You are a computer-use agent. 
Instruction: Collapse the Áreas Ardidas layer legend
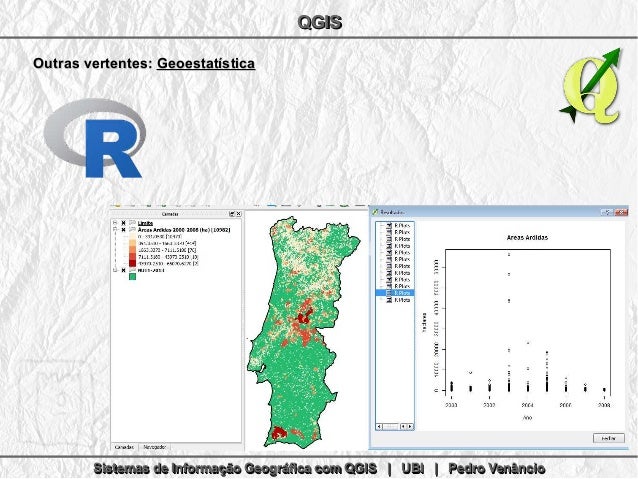[x=115, y=230]
